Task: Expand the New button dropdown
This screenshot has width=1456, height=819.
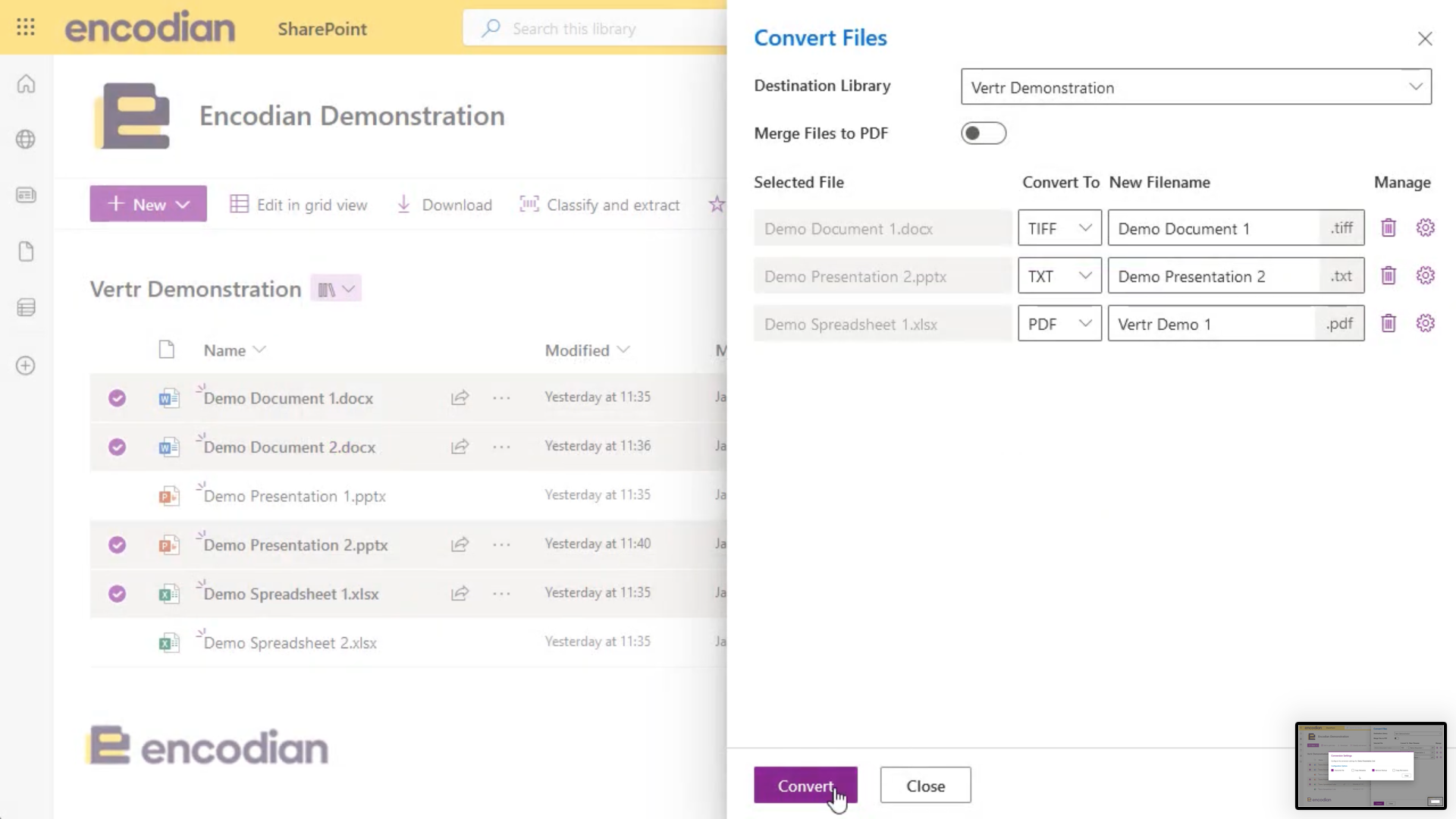Action: [x=183, y=204]
